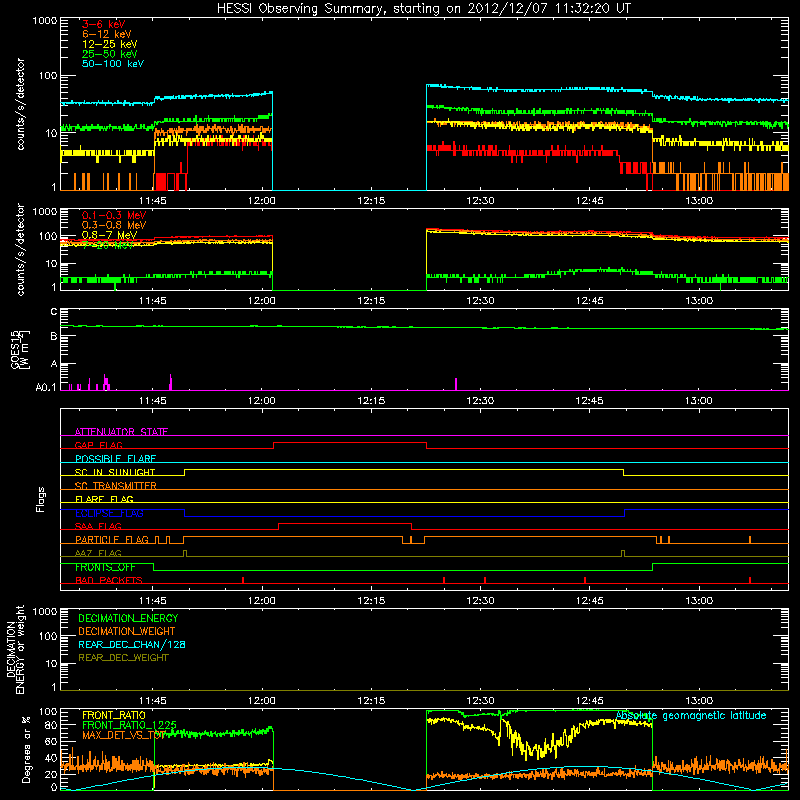Image resolution: width=800 pixels, height=800 pixels.
Task: Click the Flags panel axis label
Action: [41, 499]
